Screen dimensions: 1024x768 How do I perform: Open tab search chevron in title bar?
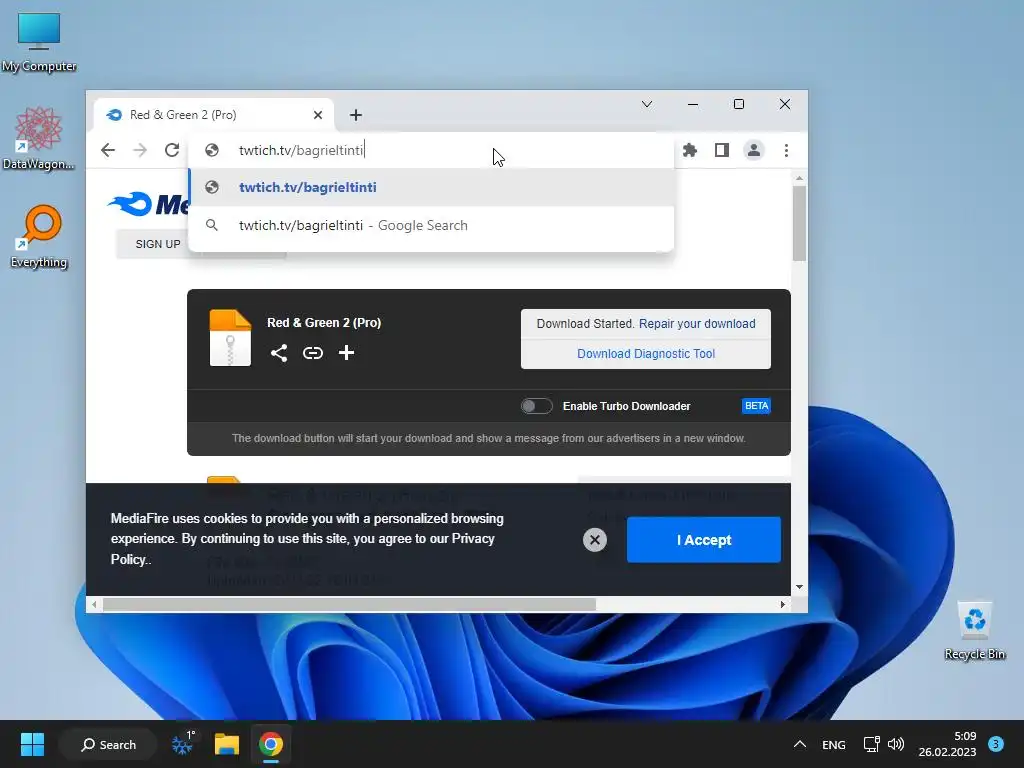[647, 104]
